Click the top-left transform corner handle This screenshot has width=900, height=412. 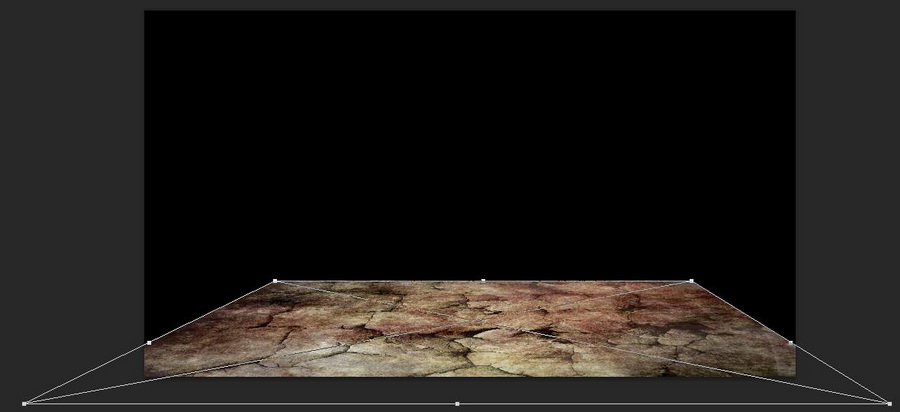[275, 281]
